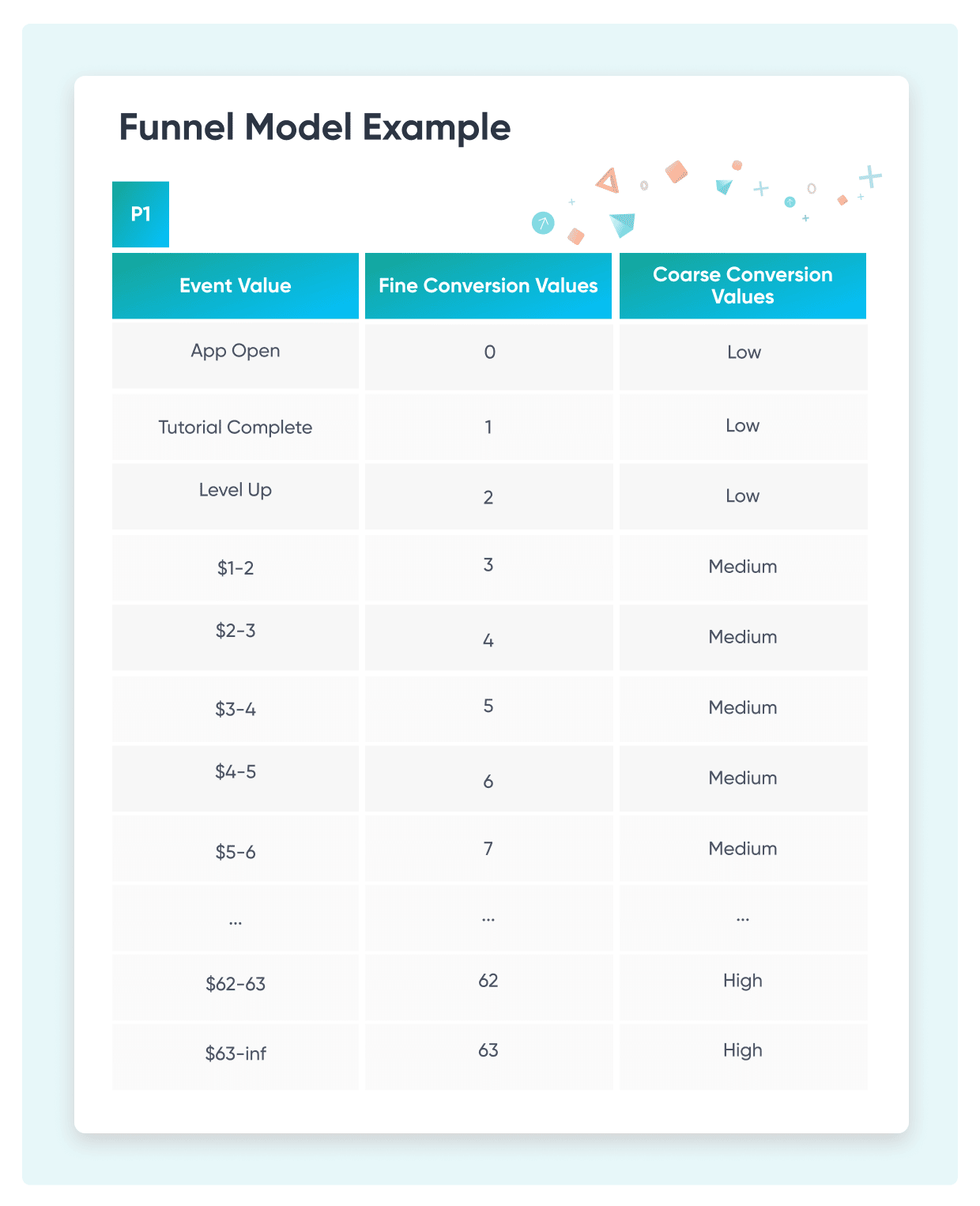Click the Event Value column header
Viewport: 980px width, 1206px height.
236,286
